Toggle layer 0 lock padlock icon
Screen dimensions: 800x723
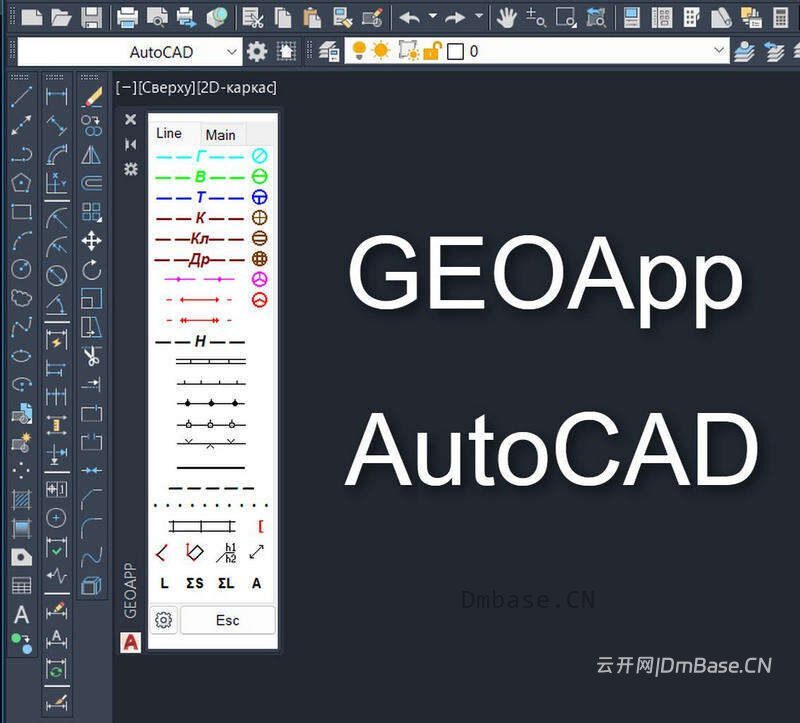point(432,51)
